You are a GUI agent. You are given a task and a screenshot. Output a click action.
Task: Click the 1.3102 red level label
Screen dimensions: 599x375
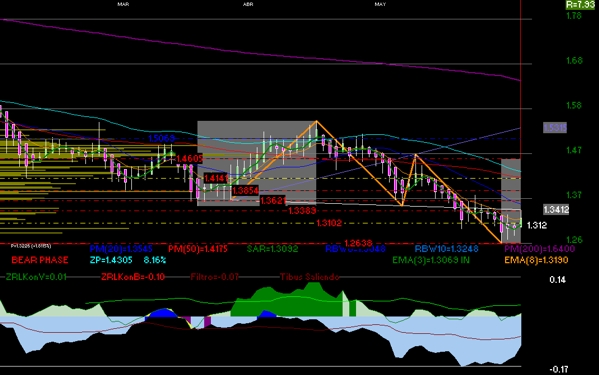(x=329, y=223)
